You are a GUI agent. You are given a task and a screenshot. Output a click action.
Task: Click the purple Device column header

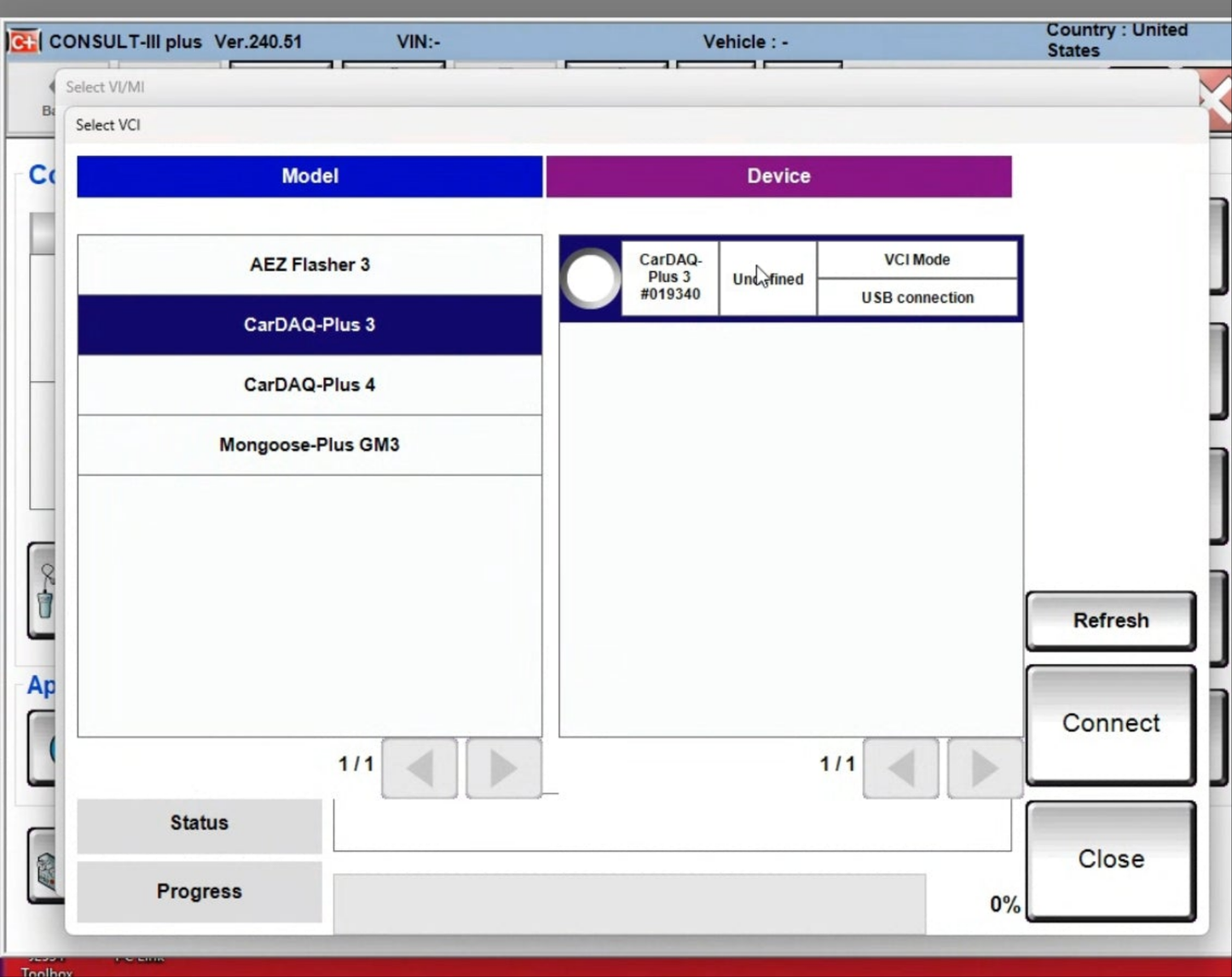point(778,176)
